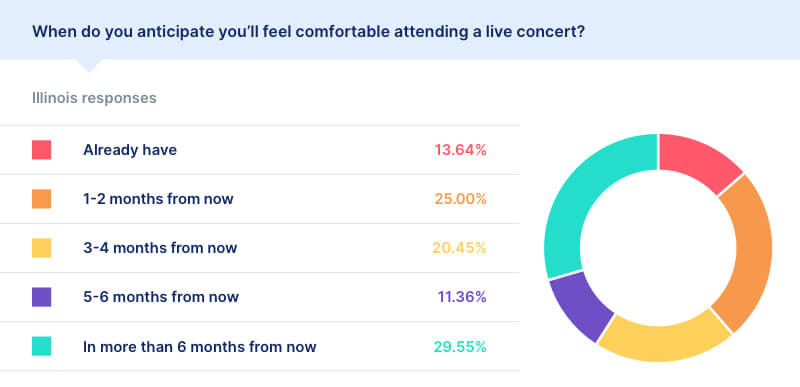Click the red Already have legend swatch
The height and width of the screenshot is (387, 800).
tap(41, 150)
